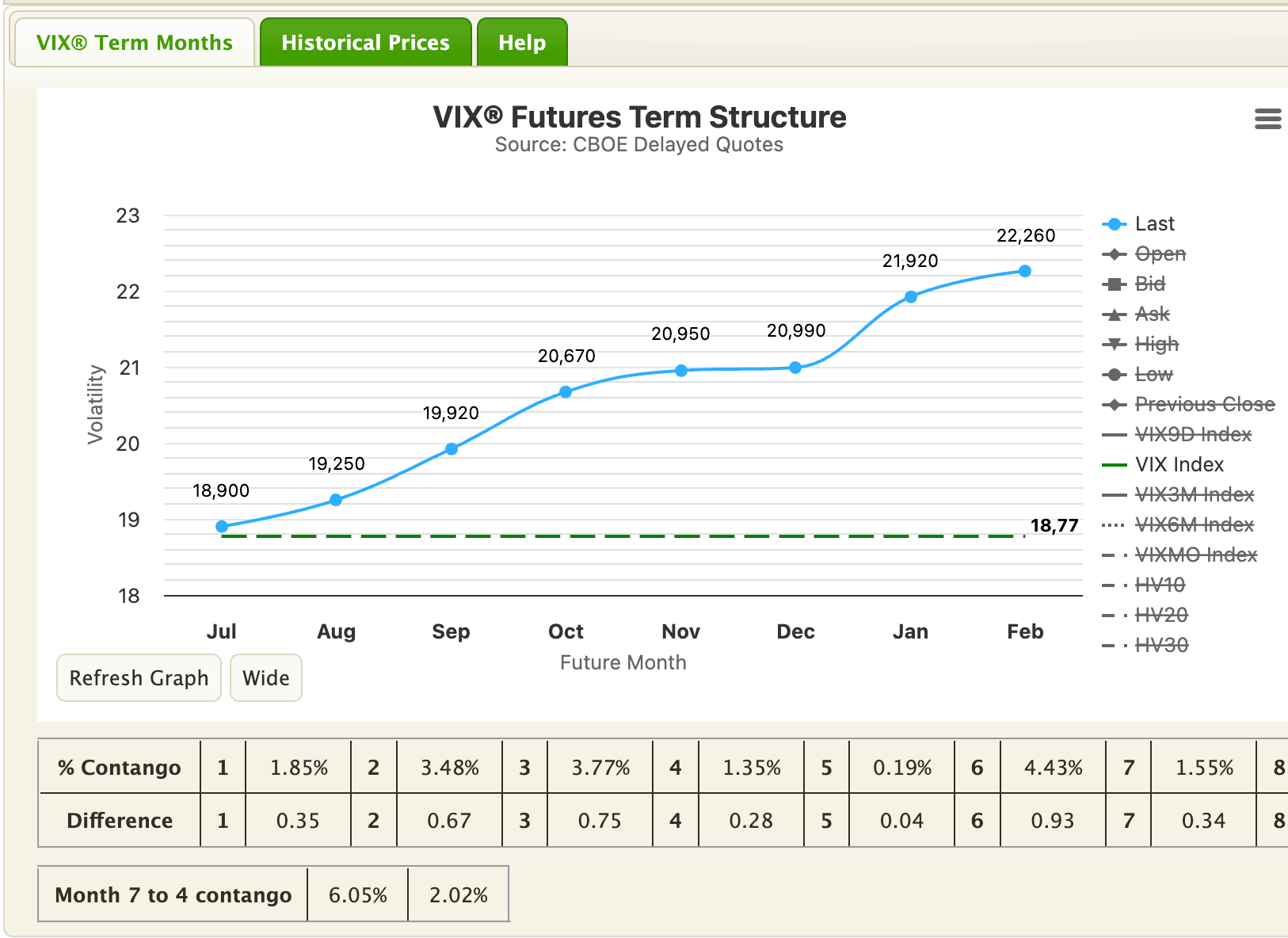This screenshot has height=938, width=1288.
Task: Hide the VIX Index line series
Action: point(1179,465)
